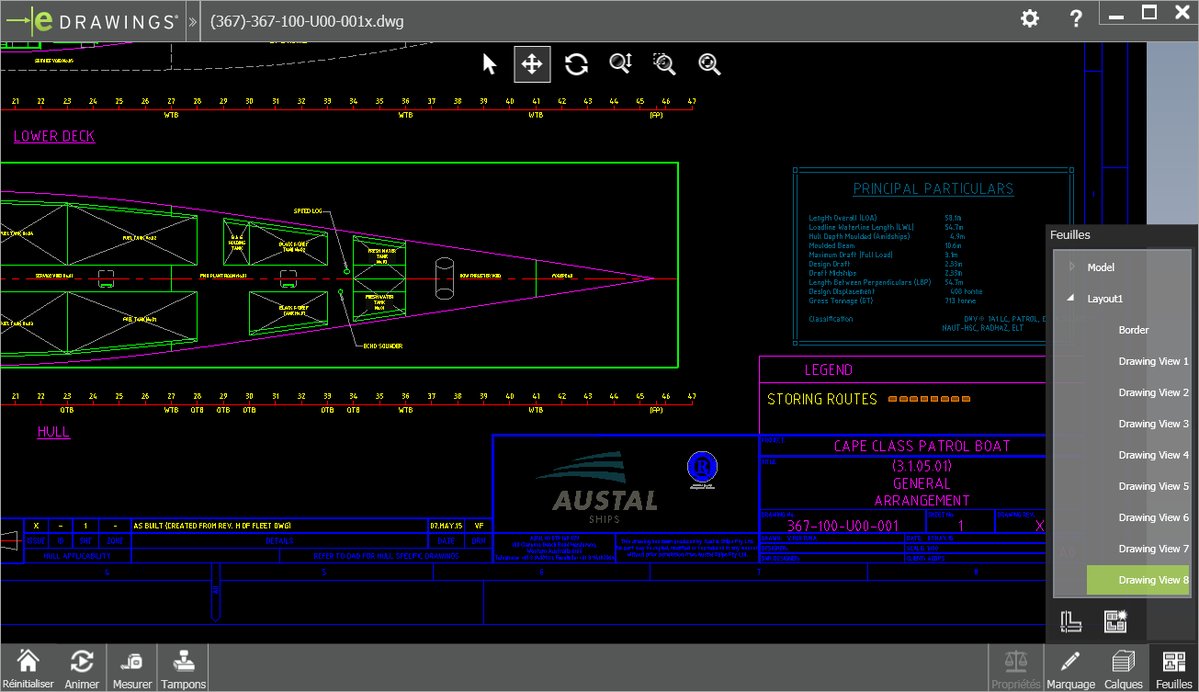
Task: Select Drawing View 3 in the sheet list
Action: pos(1152,423)
